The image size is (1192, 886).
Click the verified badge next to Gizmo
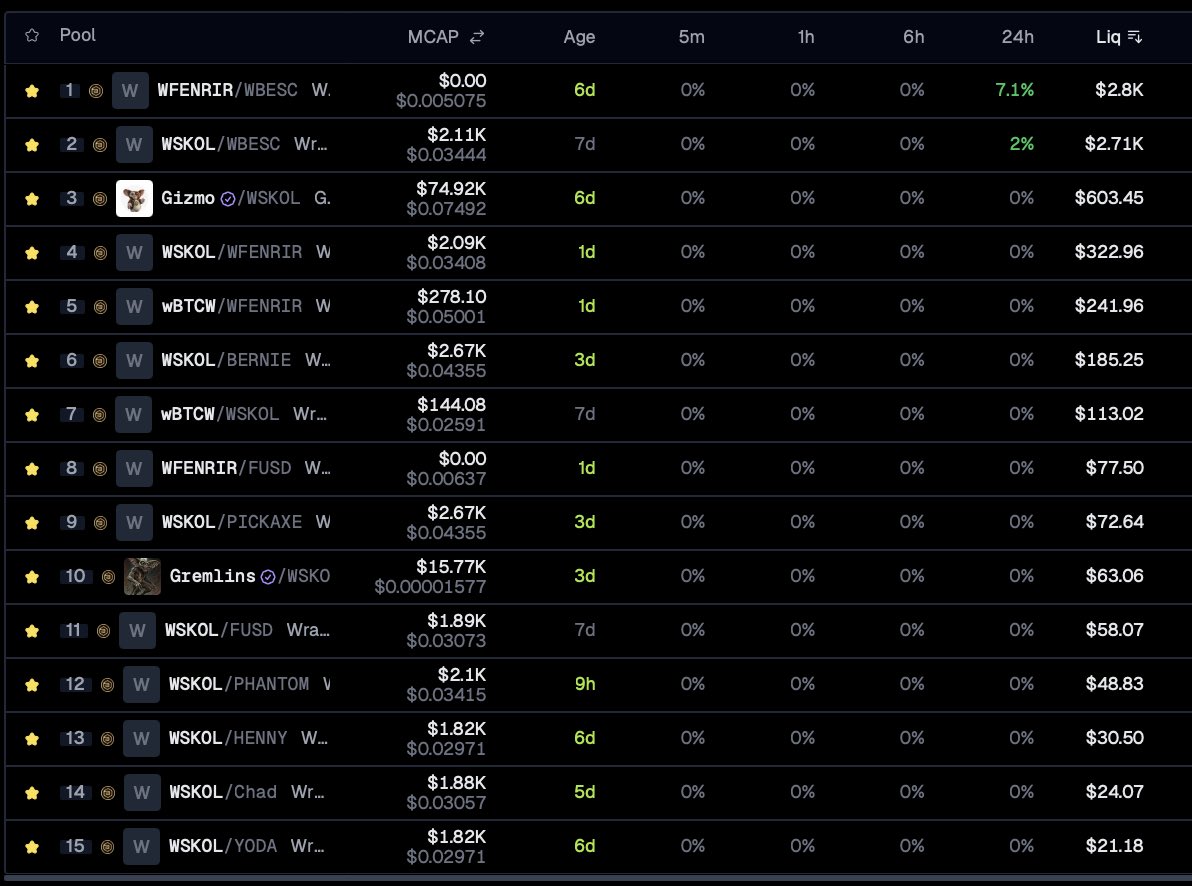[227, 198]
